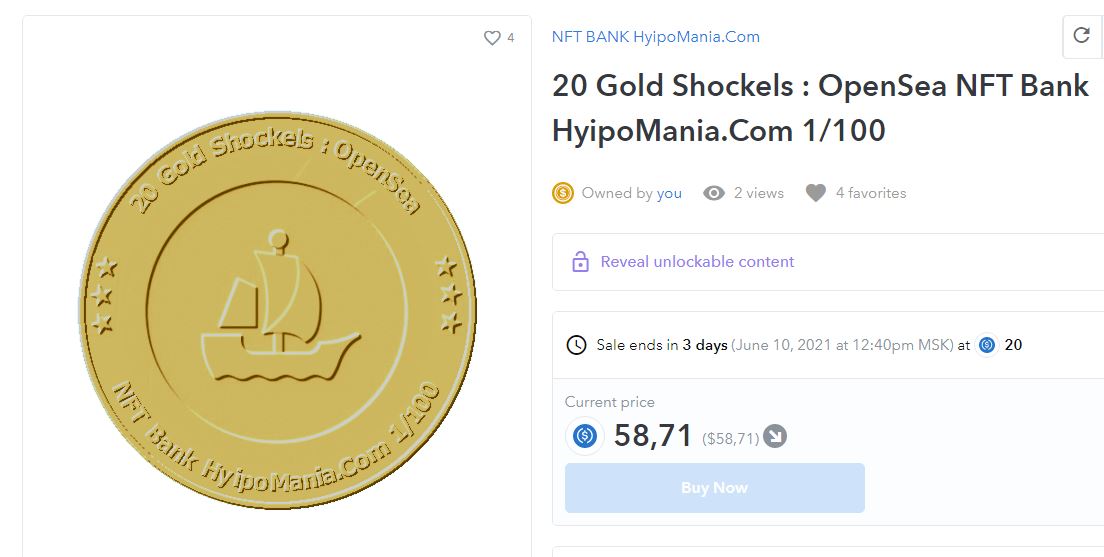Open the NFT BANK HyipoMania.Com collection link
Image resolution: width=1104 pixels, height=557 pixels.
(x=655, y=37)
